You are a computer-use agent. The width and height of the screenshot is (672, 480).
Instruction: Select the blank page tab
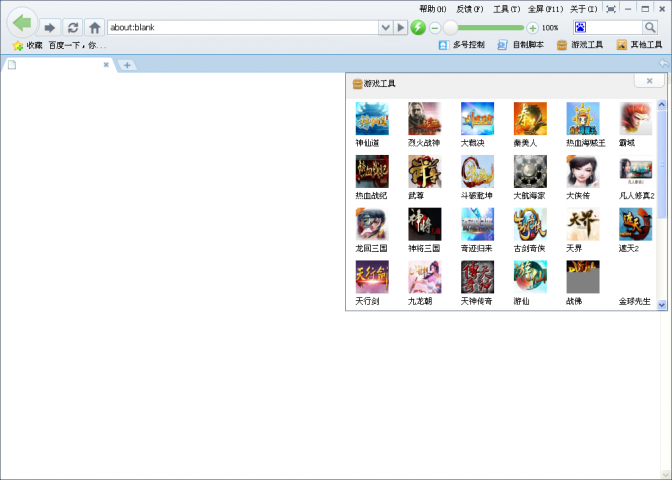click(58, 65)
